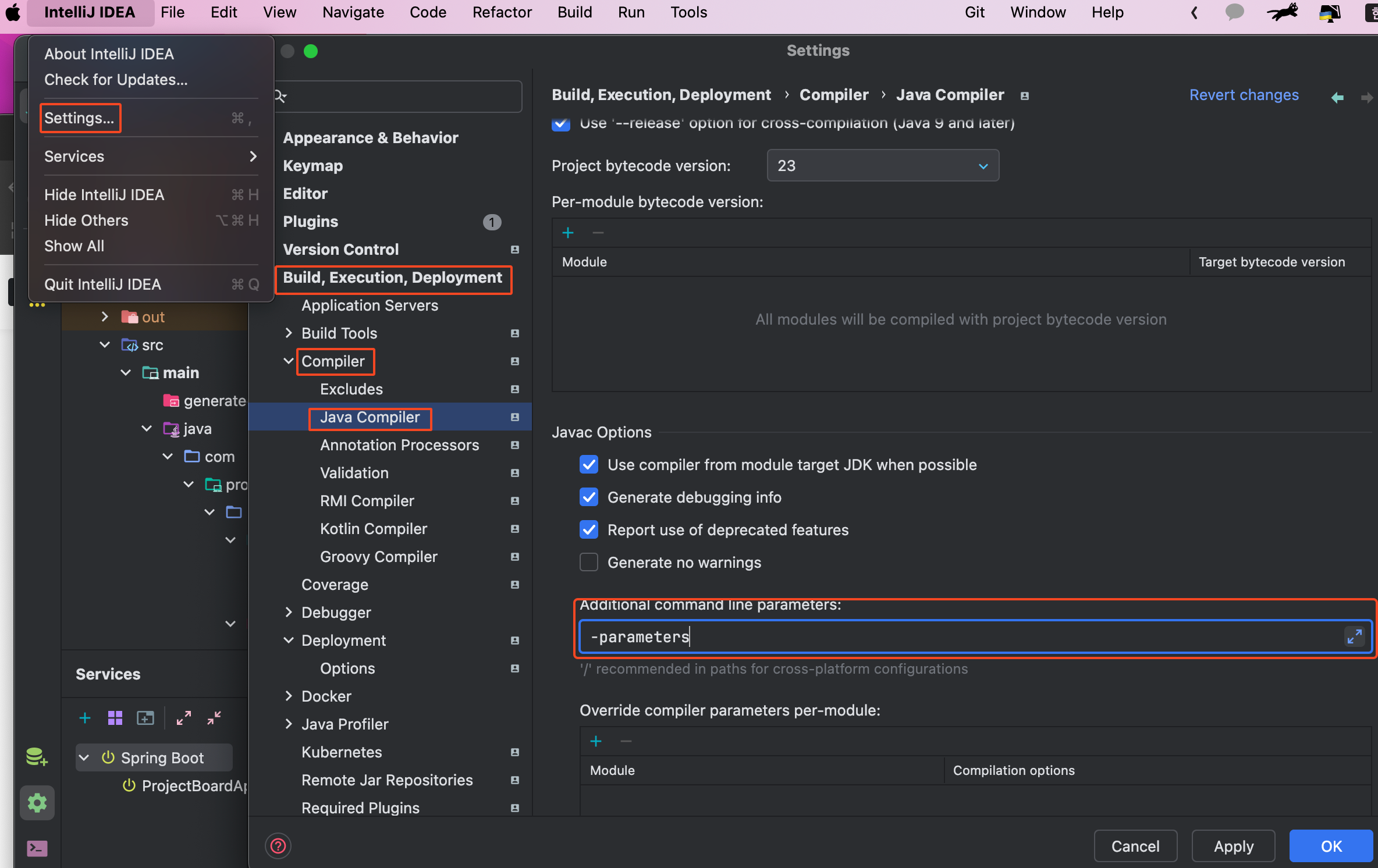1378x868 pixels.
Task: Select Check for Updates menu entry
Action: [x=116, y=80]
